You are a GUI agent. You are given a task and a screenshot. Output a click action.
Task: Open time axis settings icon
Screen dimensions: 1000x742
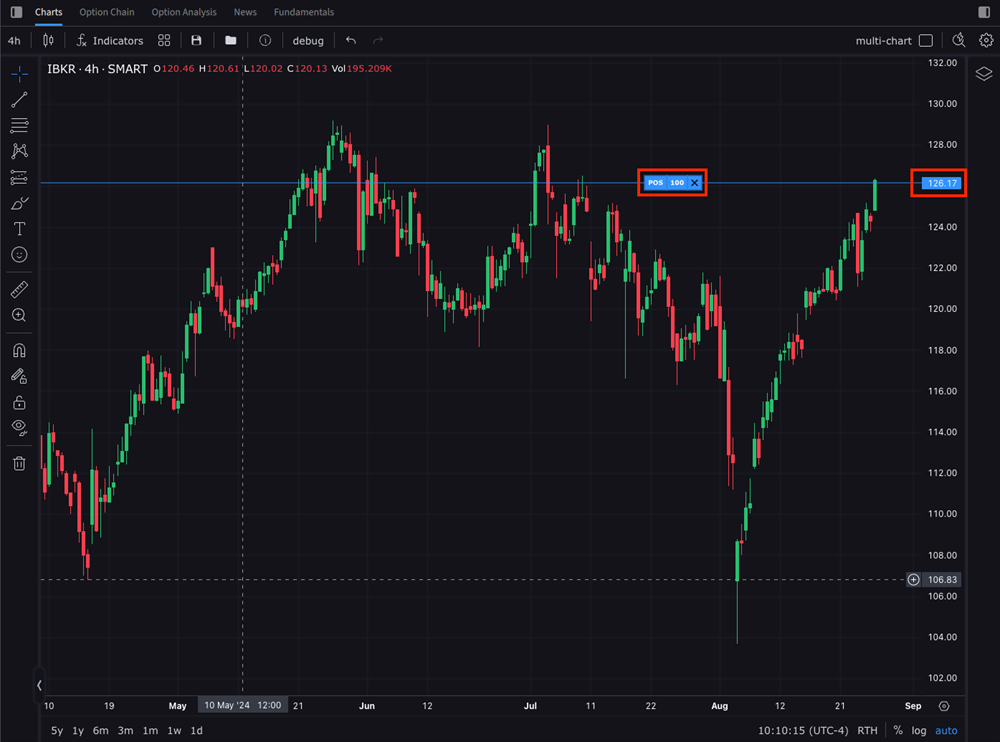point(944,706)
